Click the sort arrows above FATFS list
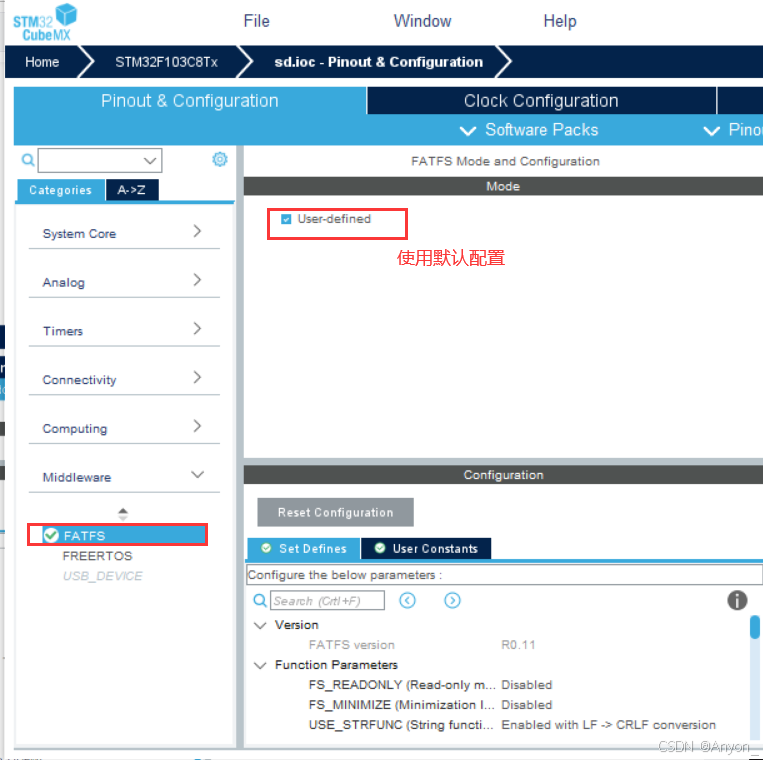Viewport: 763px width, 760px height. click(x=123, y=514)
